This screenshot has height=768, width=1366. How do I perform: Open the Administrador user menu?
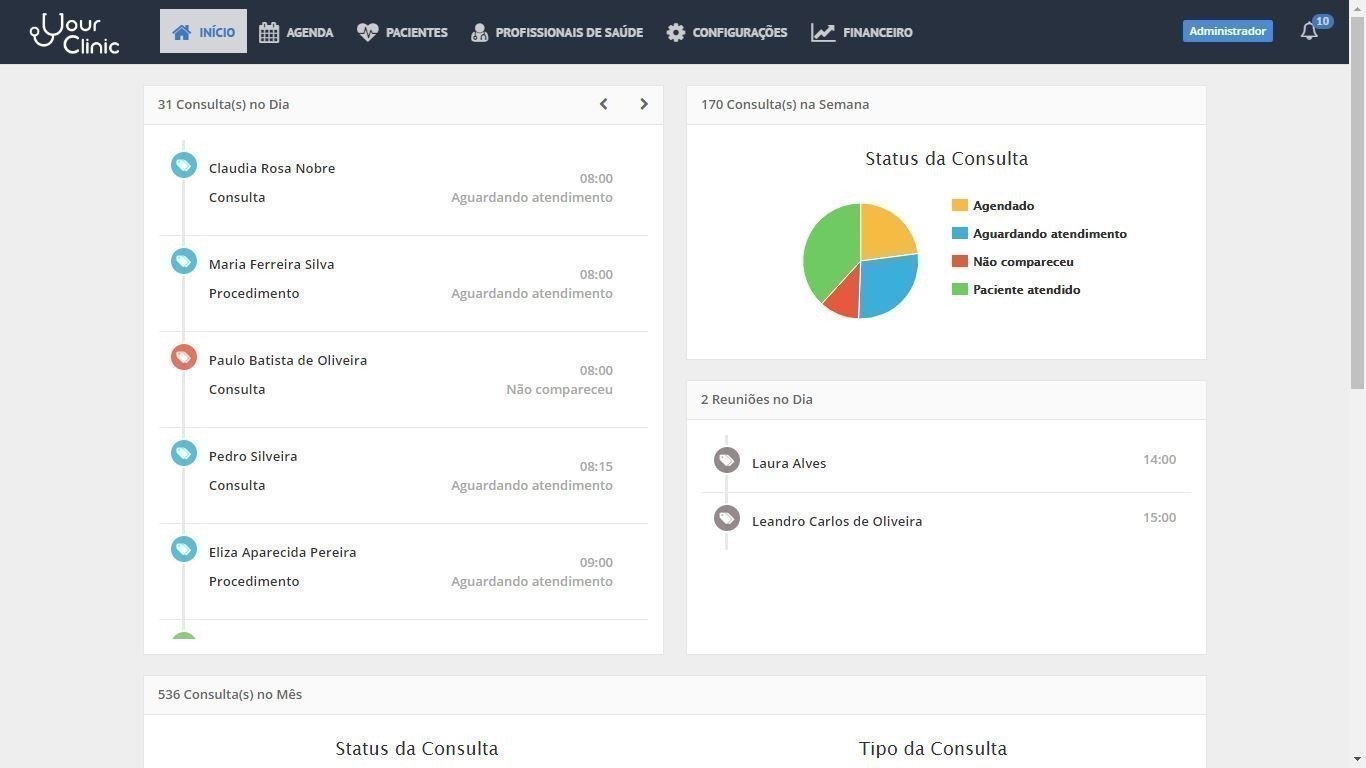(x=1227, y=31)
